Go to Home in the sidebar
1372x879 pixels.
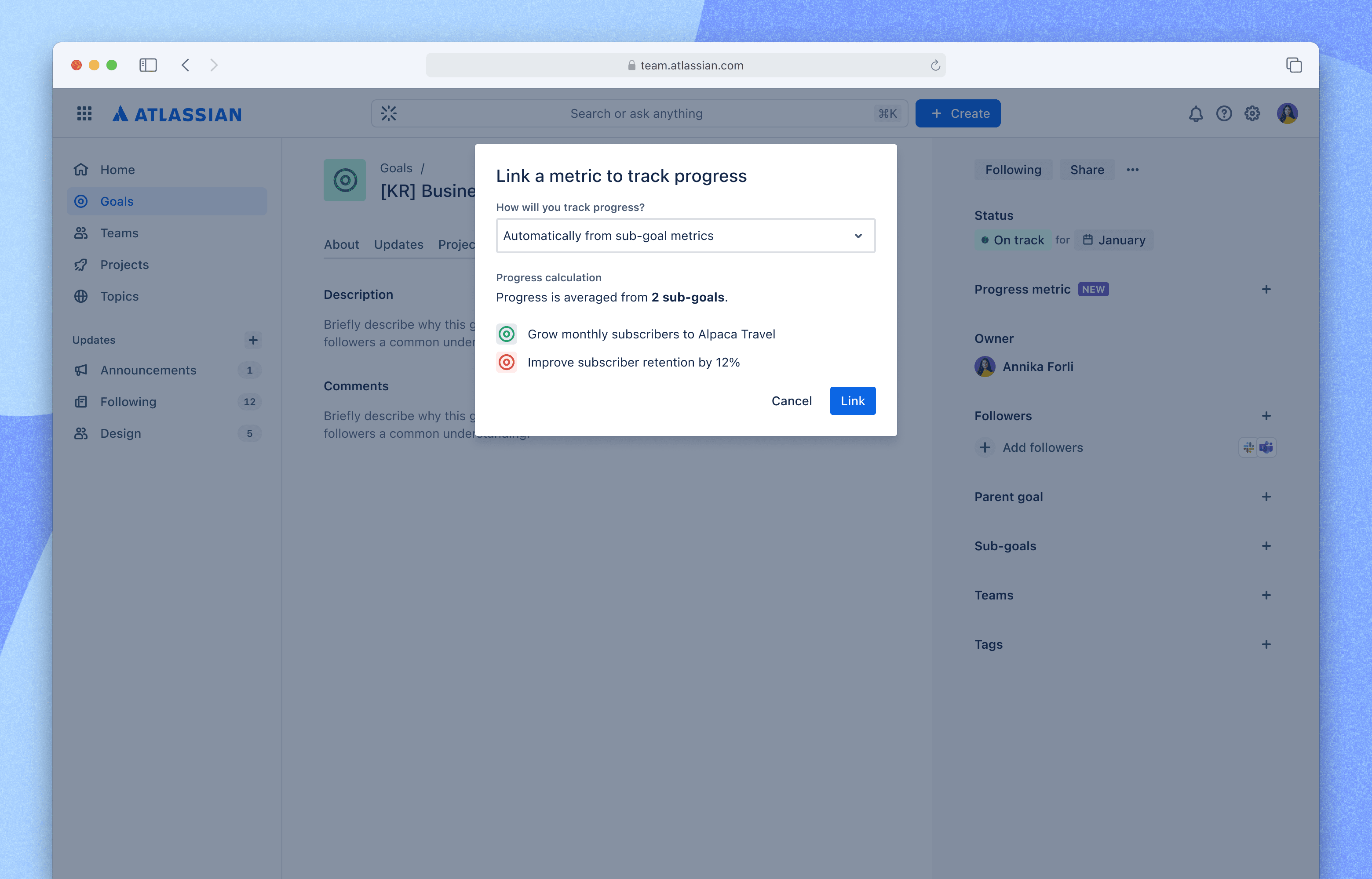(167, 170)
